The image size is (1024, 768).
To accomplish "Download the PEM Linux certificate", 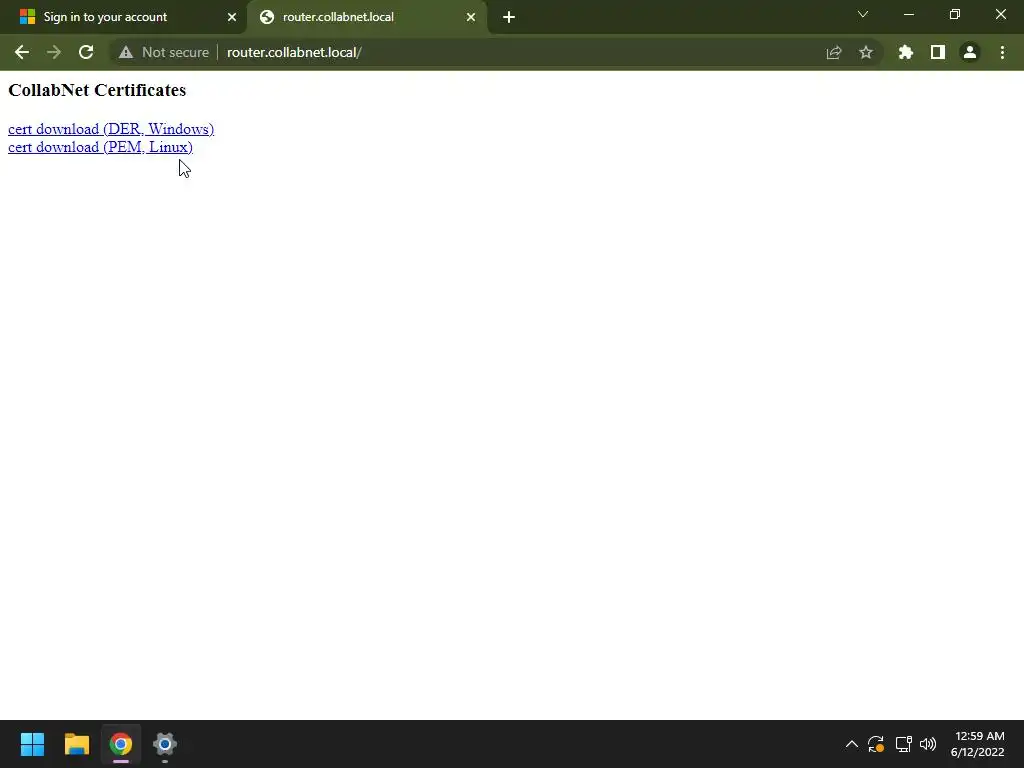I will tap(101, 147).
